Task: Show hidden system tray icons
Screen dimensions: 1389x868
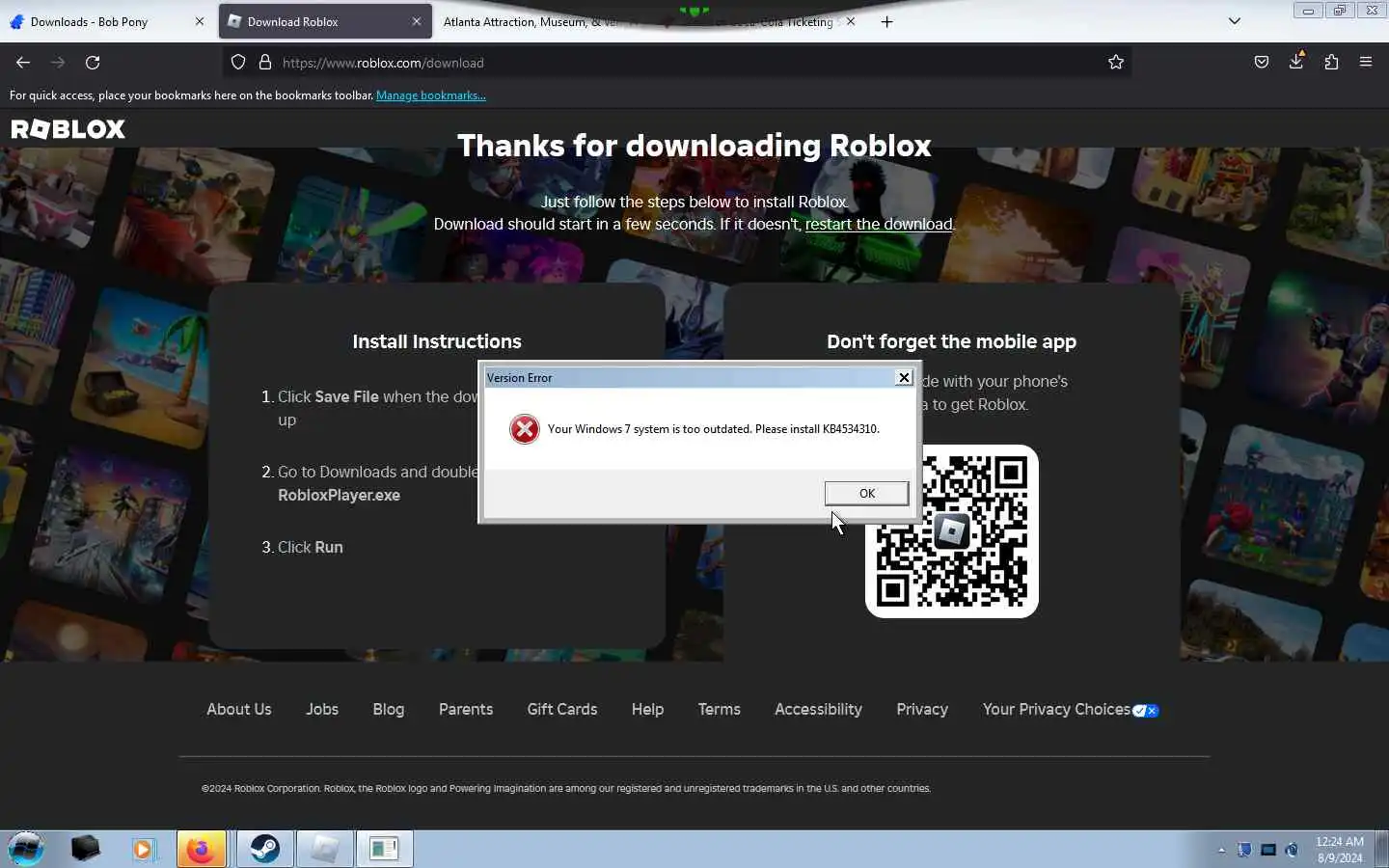Action: (1221, 850)
